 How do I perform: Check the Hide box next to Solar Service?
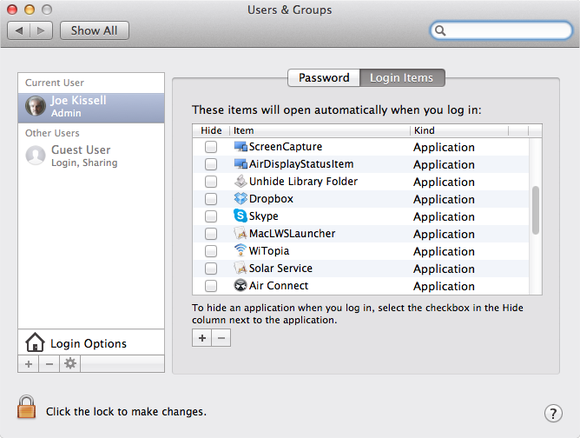tap(211, 268)
